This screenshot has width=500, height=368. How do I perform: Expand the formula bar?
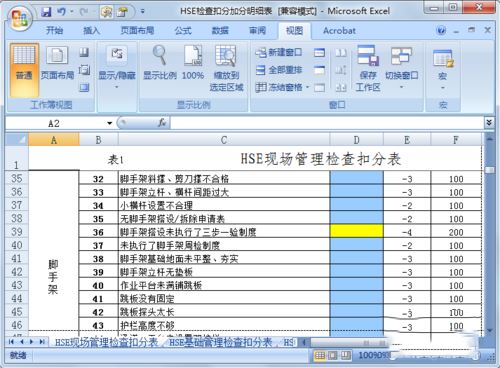(x=489, y=123)
